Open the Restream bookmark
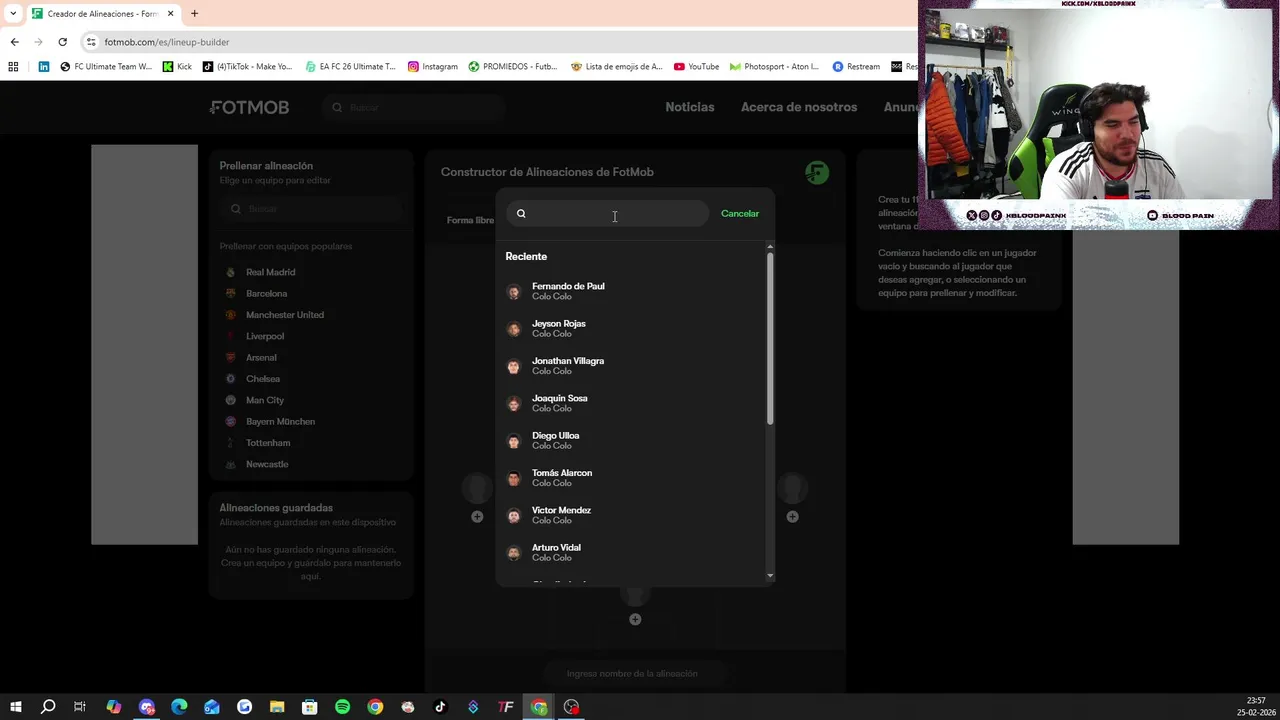 pos(856,67)
